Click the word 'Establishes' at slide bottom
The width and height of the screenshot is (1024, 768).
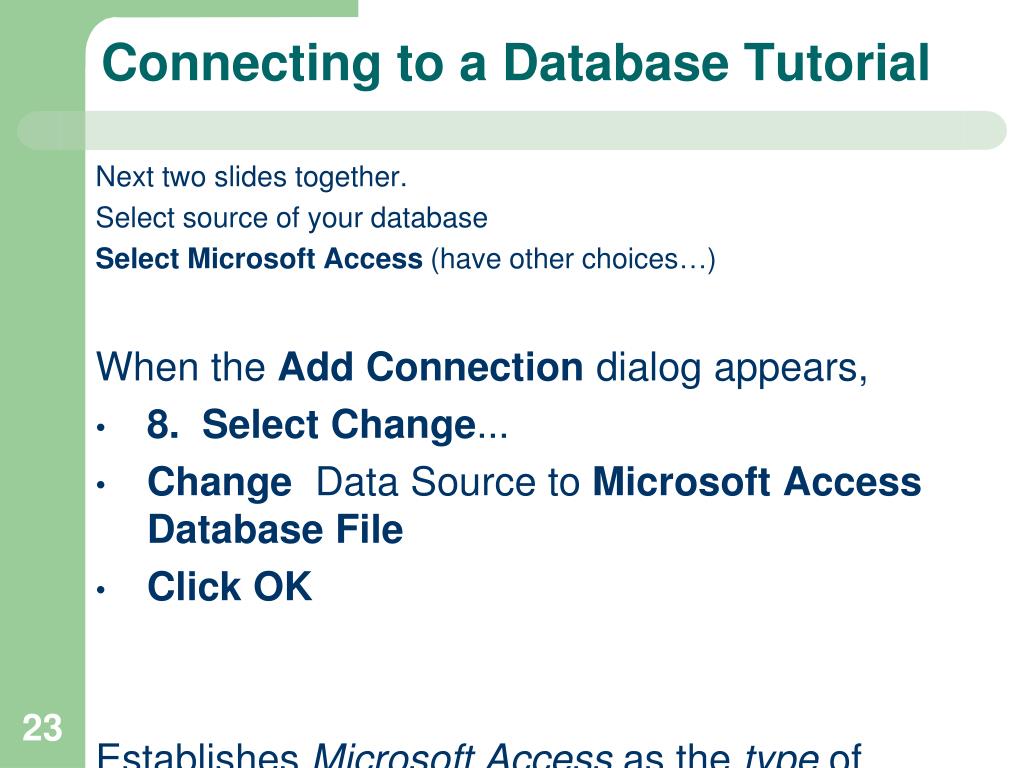(x=198, y=755)
